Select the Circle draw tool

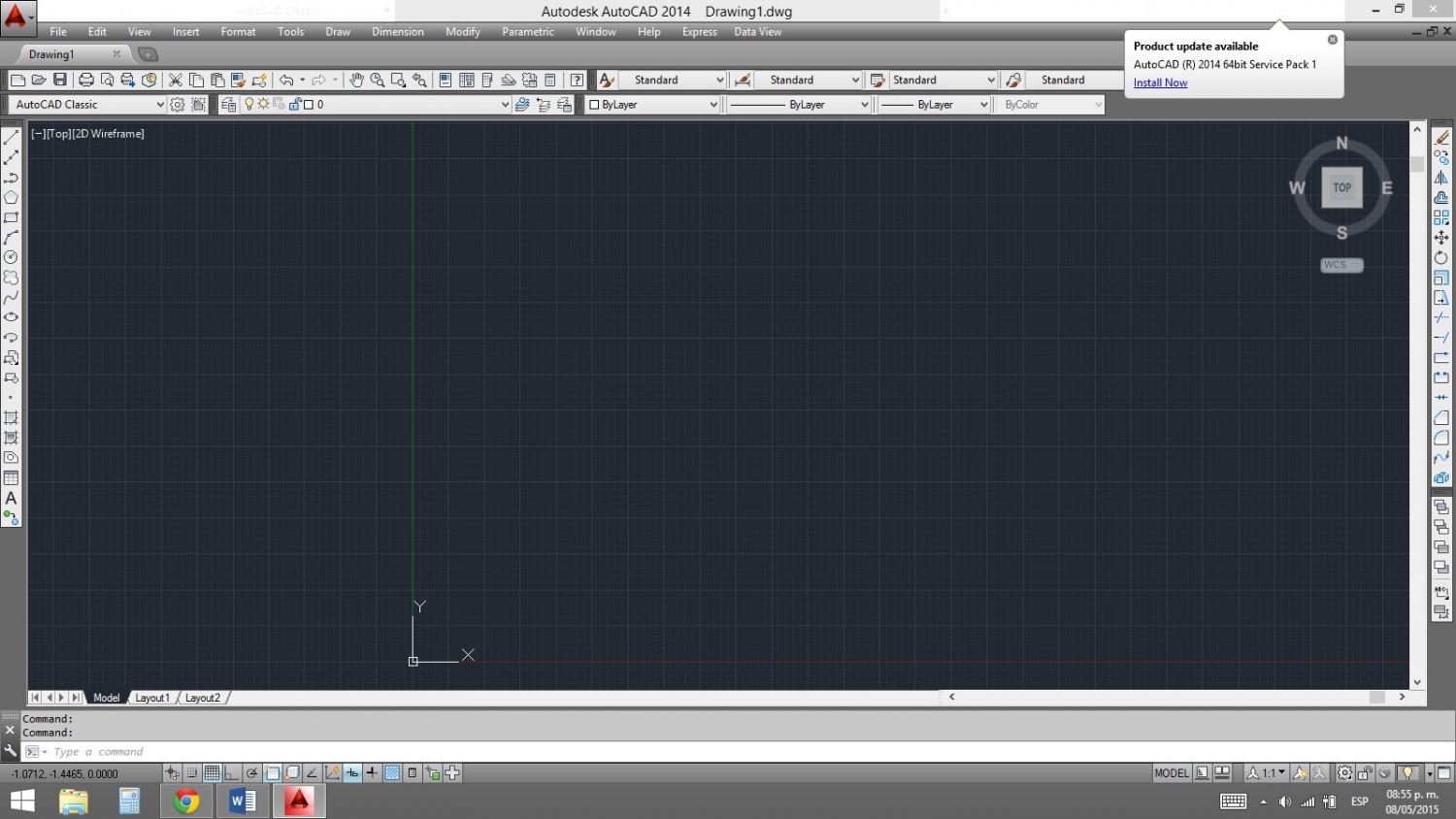[x=12, y=257]
